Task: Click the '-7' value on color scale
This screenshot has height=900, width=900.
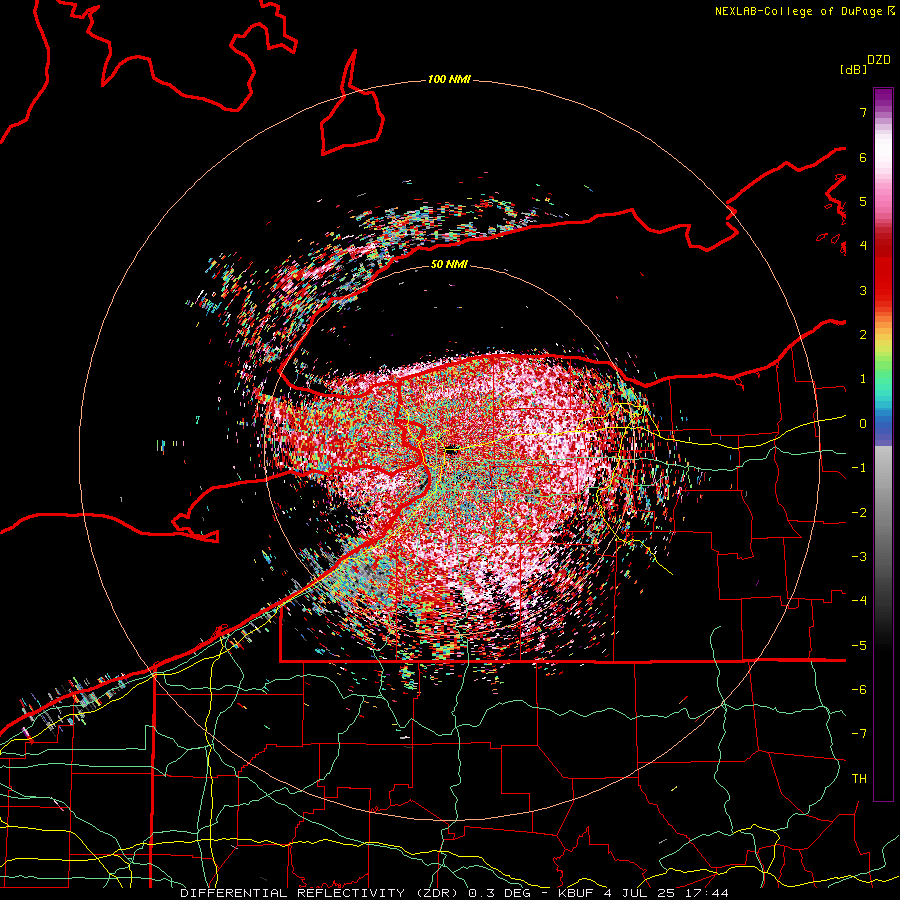Action: point(859,734)
